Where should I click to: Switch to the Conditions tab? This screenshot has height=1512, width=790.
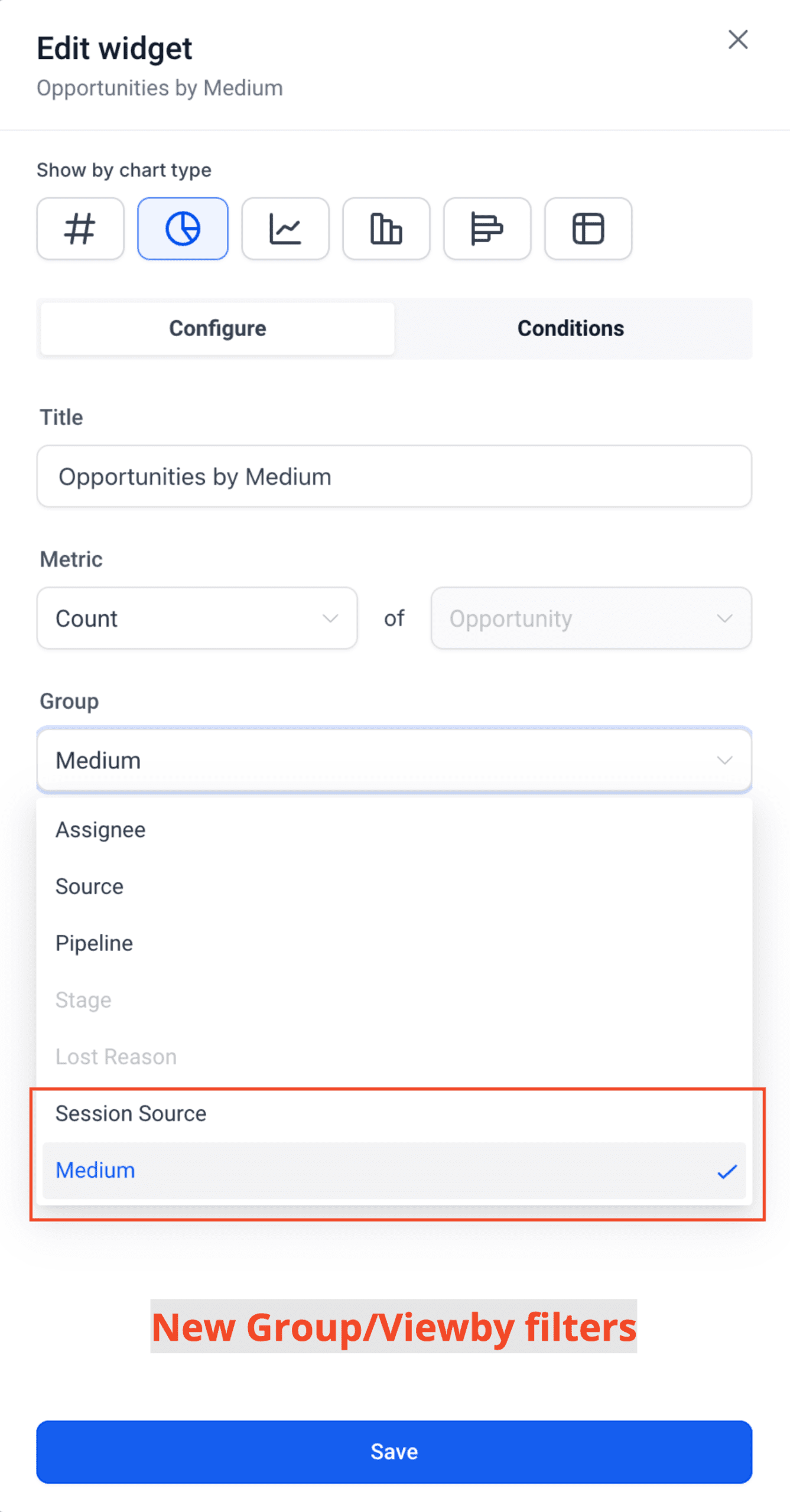click(571, 328)
